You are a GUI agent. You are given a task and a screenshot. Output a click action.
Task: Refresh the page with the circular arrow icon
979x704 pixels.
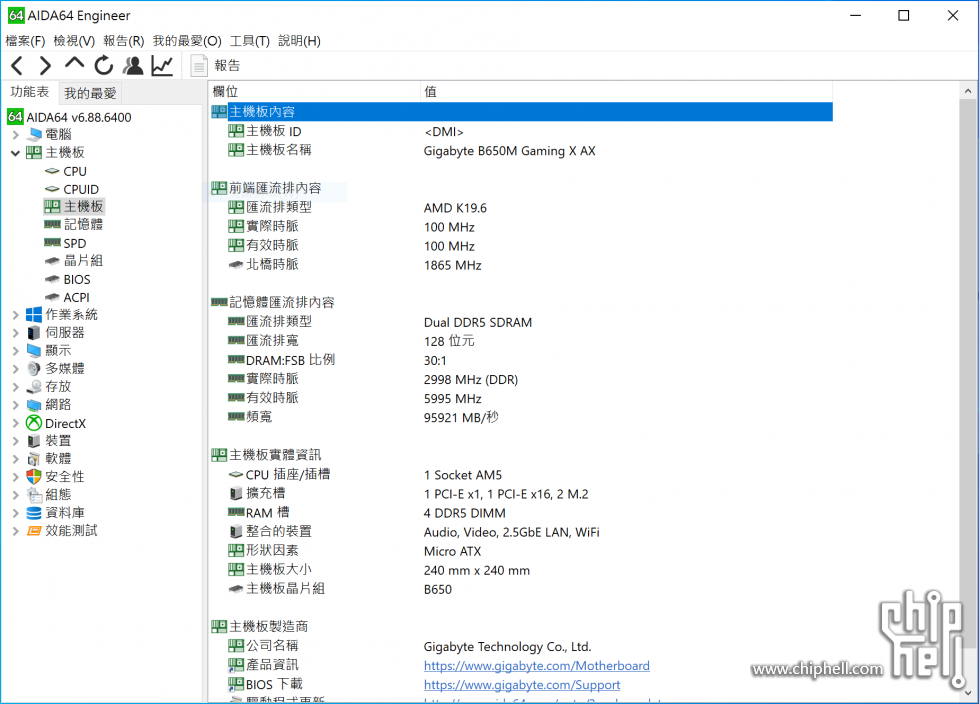pos(104,66)
